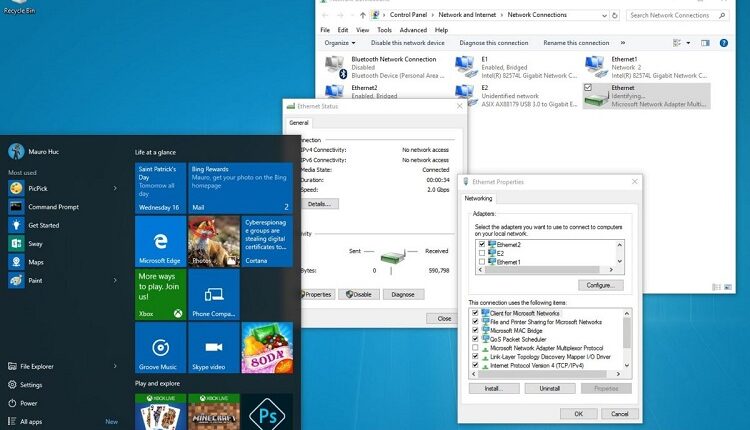The width and height of the screenshot is (750, 430).
Task: Refresh the Network Connections address bar
Action: [615, 15]
